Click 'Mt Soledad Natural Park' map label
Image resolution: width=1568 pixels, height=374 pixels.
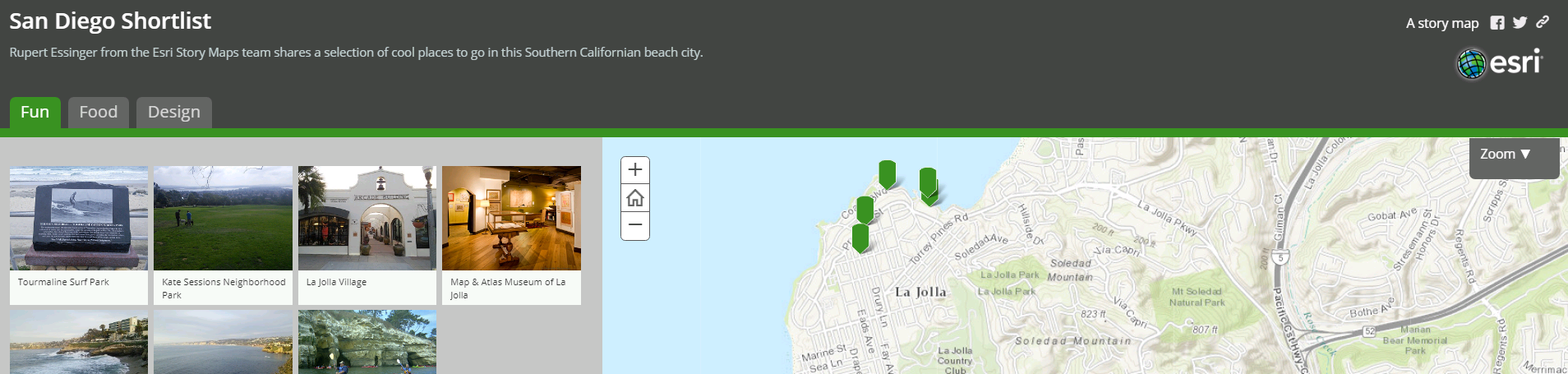(1197, 297)
